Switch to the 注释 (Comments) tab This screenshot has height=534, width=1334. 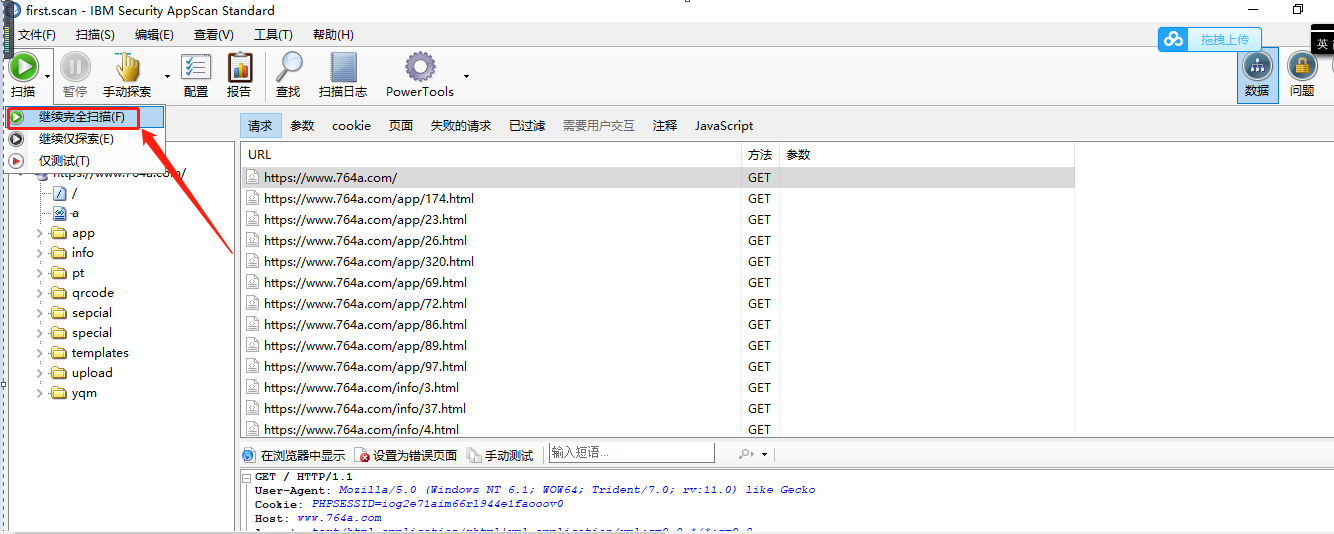click(x=665, y=126)
